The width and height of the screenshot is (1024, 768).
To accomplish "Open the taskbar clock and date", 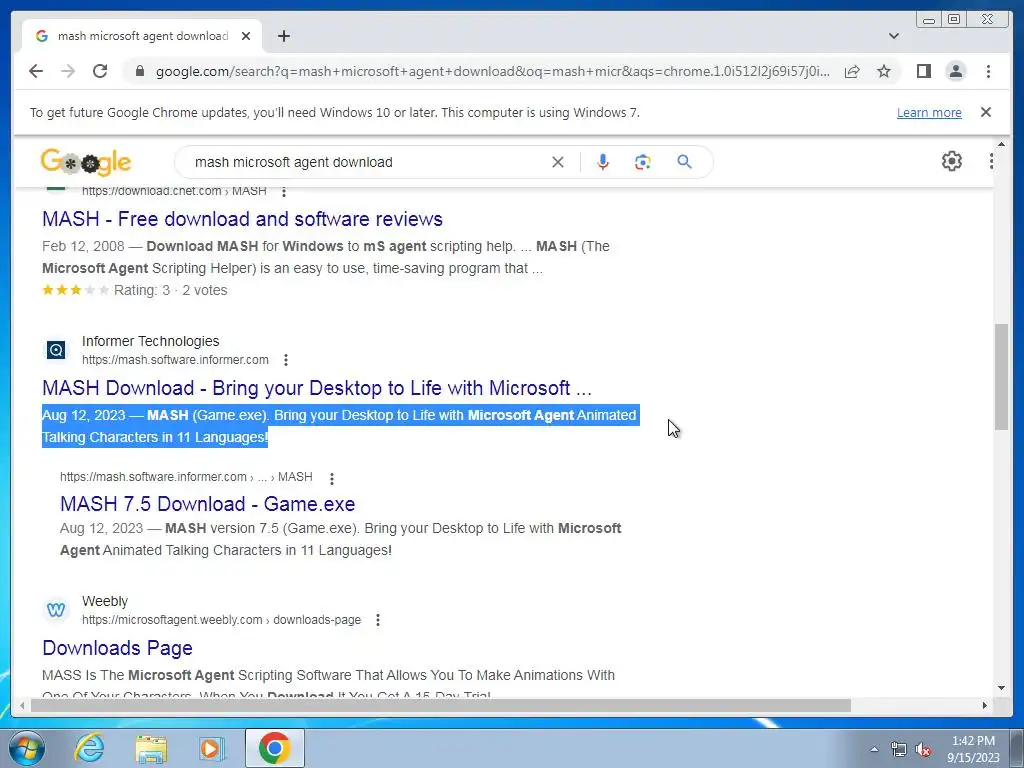I will (x=973, y=749).
